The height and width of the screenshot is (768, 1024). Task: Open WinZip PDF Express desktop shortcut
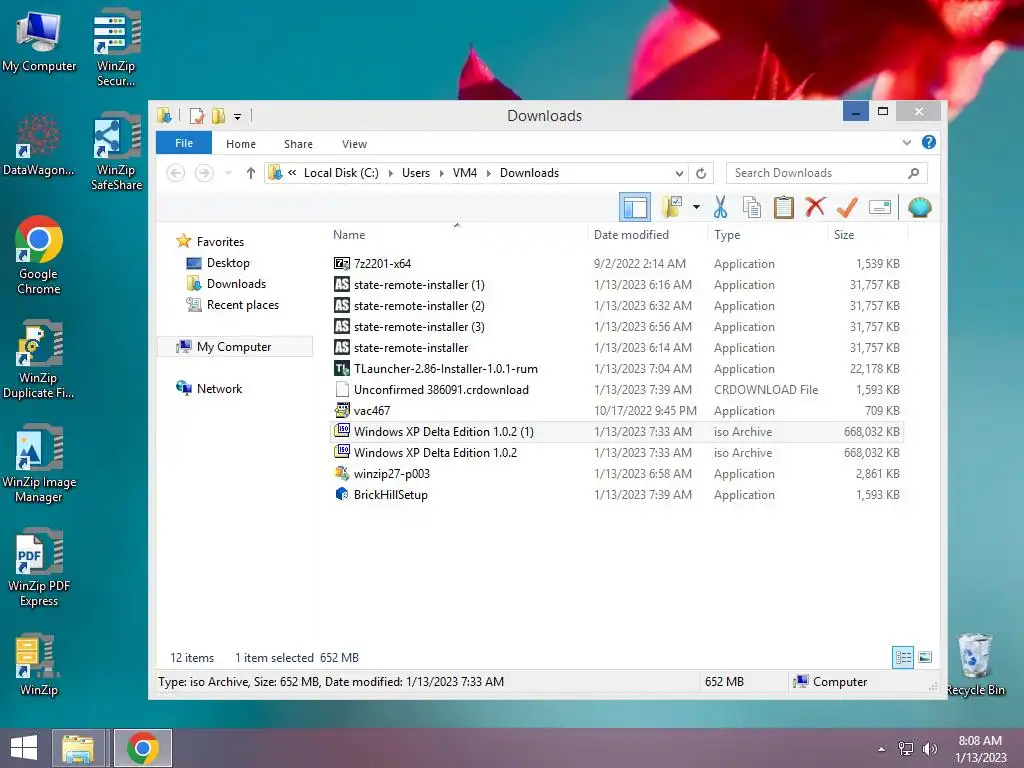coord(39,568)
